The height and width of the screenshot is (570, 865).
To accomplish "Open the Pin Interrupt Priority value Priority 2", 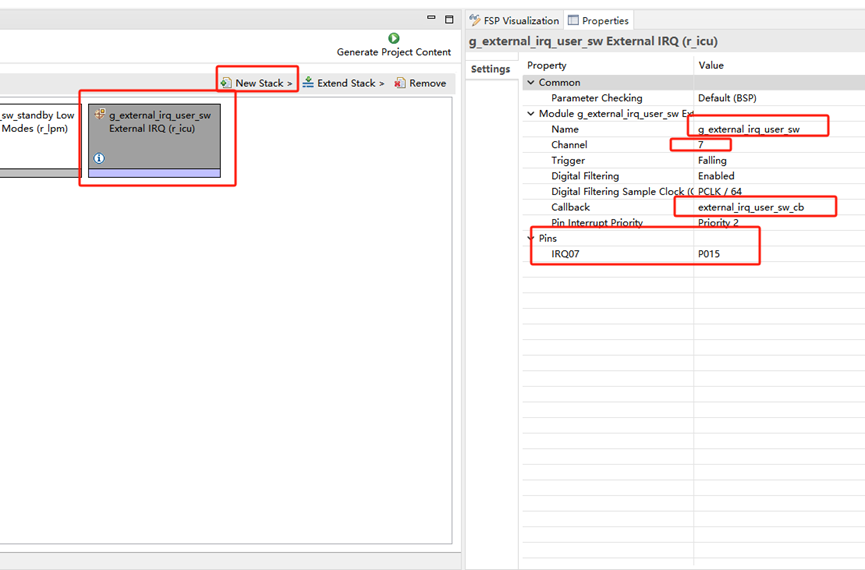I will tap(718, 223).
